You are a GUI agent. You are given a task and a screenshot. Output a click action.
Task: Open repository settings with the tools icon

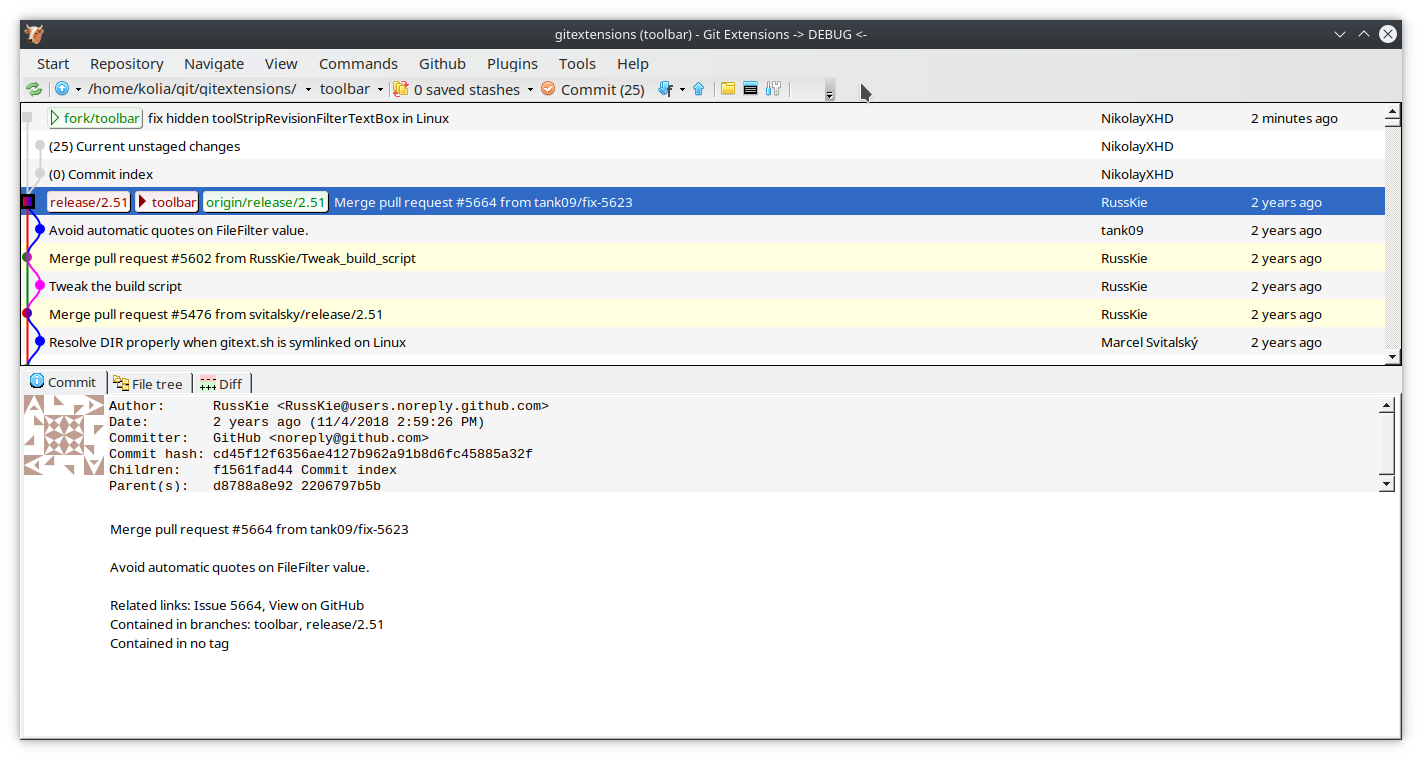[x=773, y=89]
